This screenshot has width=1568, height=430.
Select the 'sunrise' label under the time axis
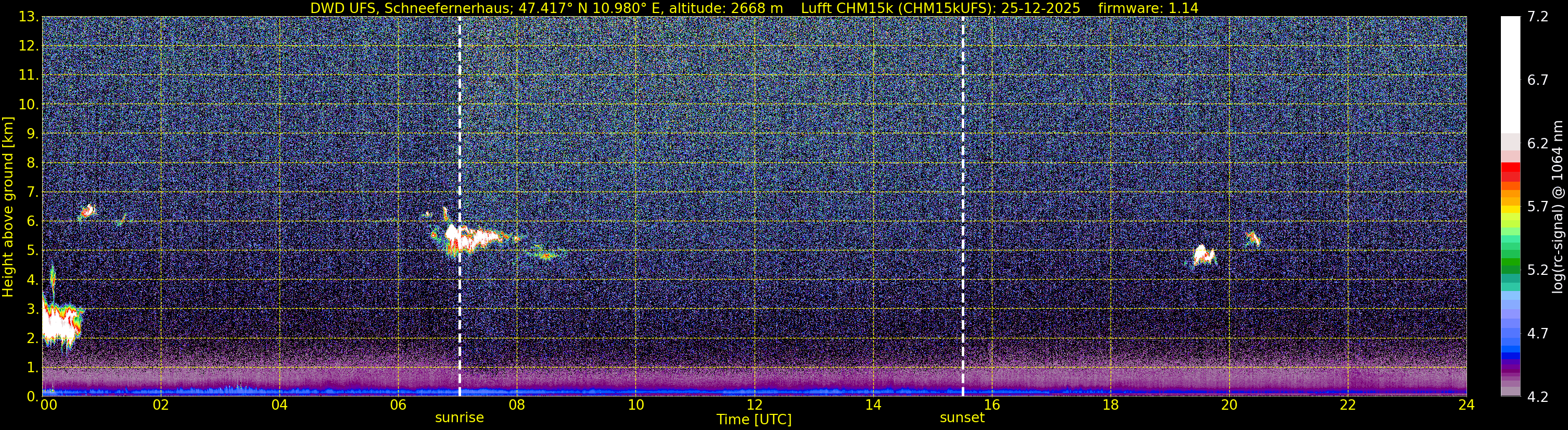tap(459, 418)
